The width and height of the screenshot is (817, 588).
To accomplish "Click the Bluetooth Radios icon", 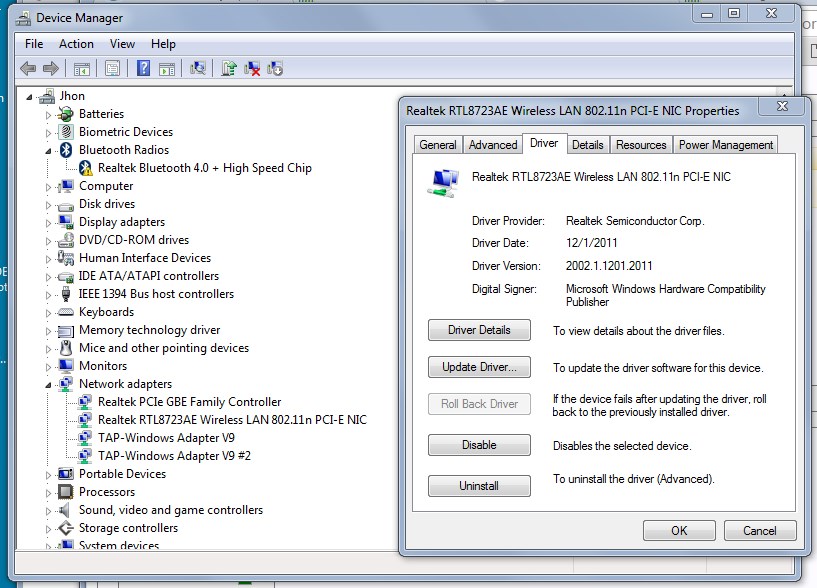I will (x=66, y=150).
